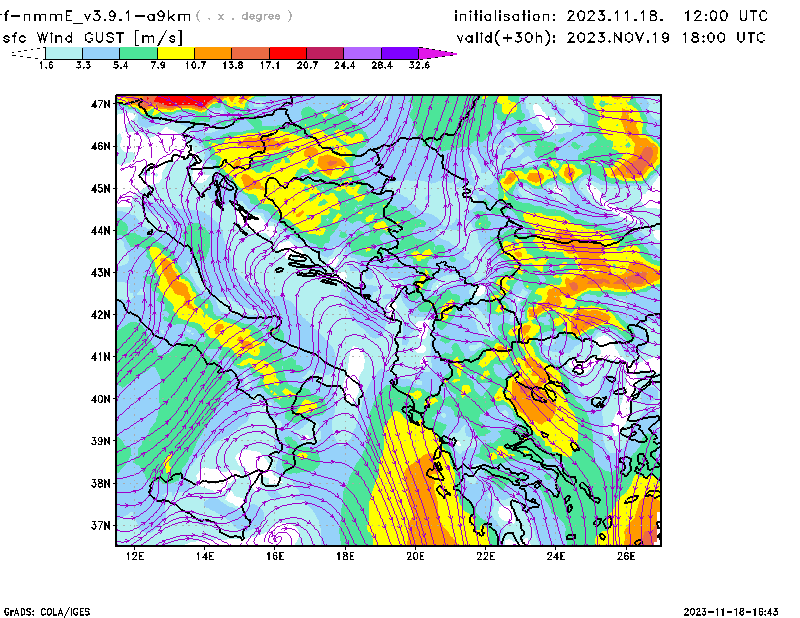This screenshot has width=800, height=618.
Task: Click the valid date 2023.NOV.19
Action: click(x=618, y=38)
